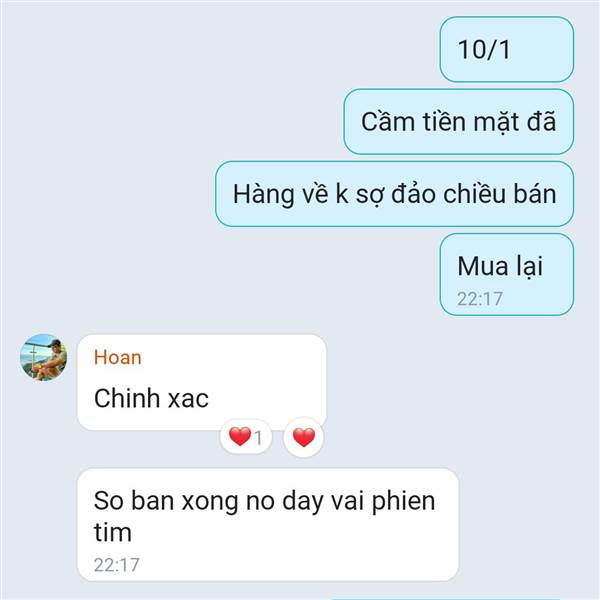Image resolution: width=600 pixels, height=600 pixels.
Task: Select the 'Hàng về k sợ đảo chiều bán' message
Action: (x=395, y=194)
